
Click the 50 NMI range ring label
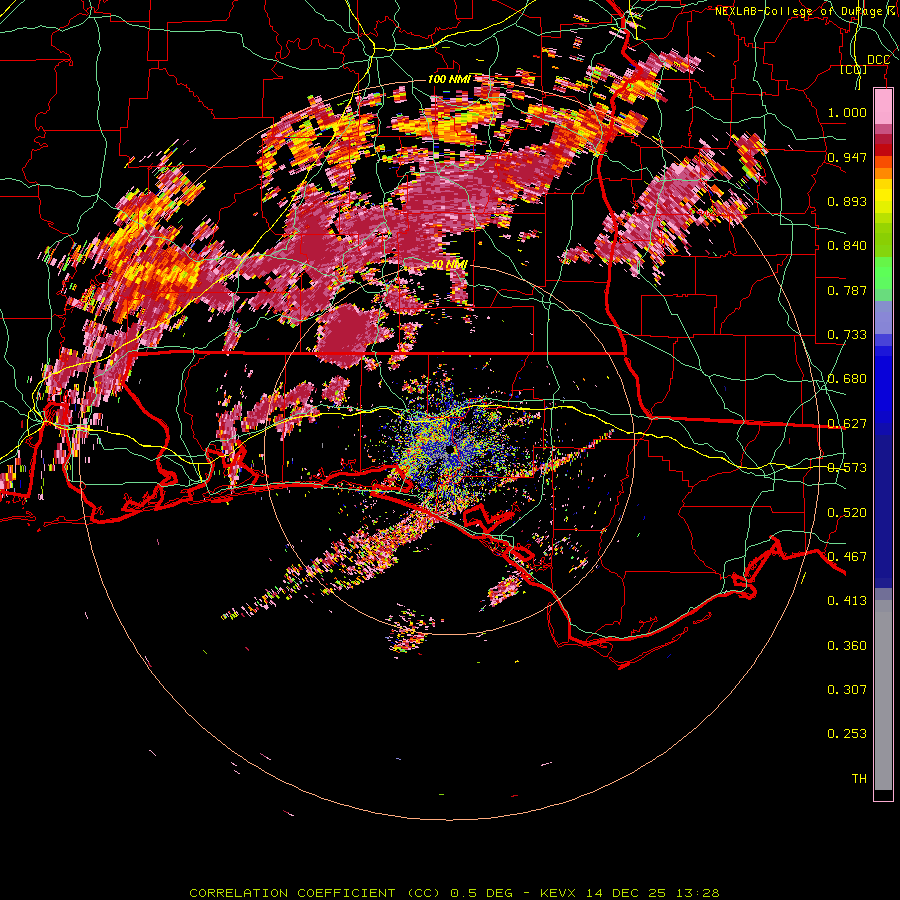coord(449,264)
